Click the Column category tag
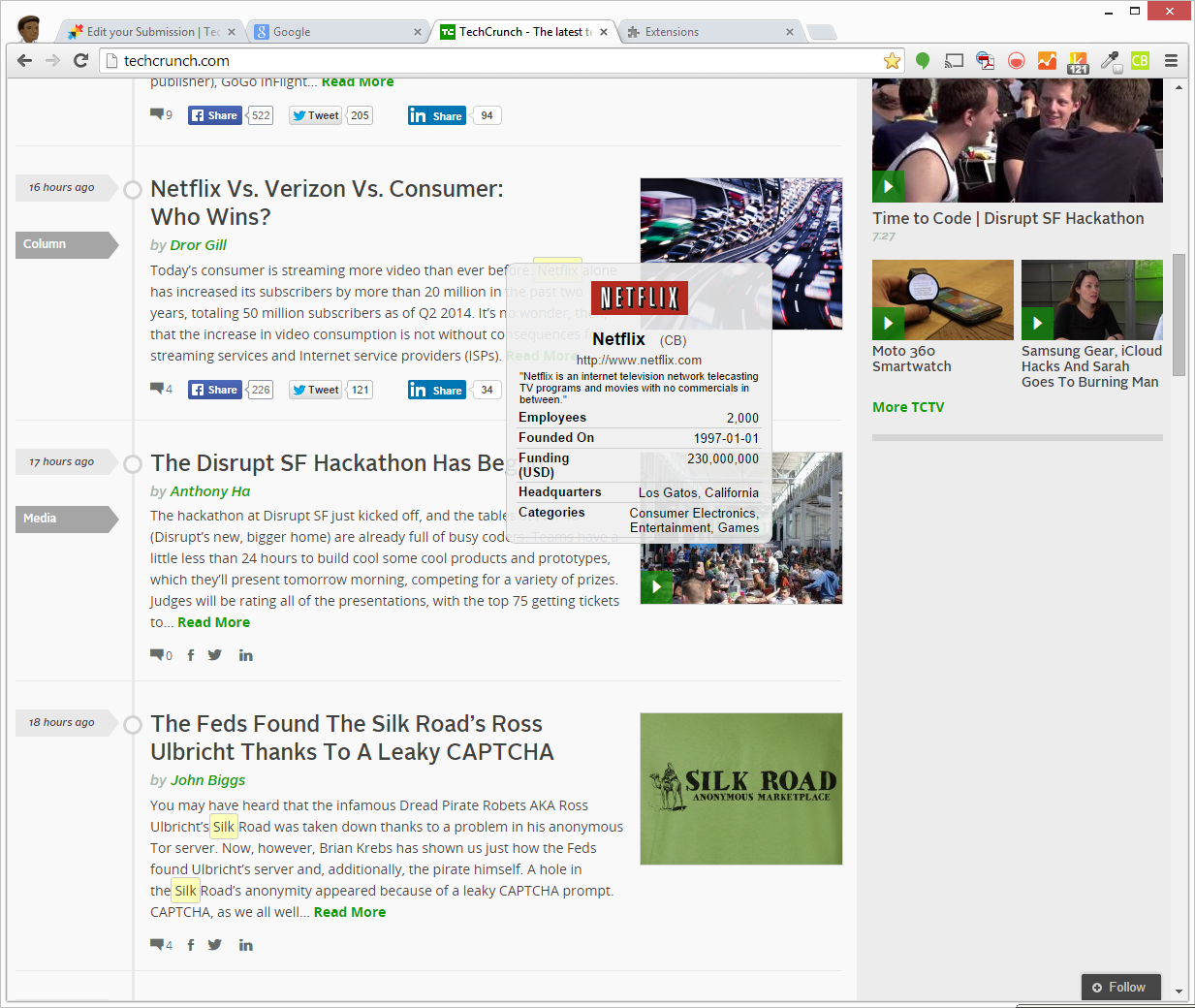 tap(67, 244)
